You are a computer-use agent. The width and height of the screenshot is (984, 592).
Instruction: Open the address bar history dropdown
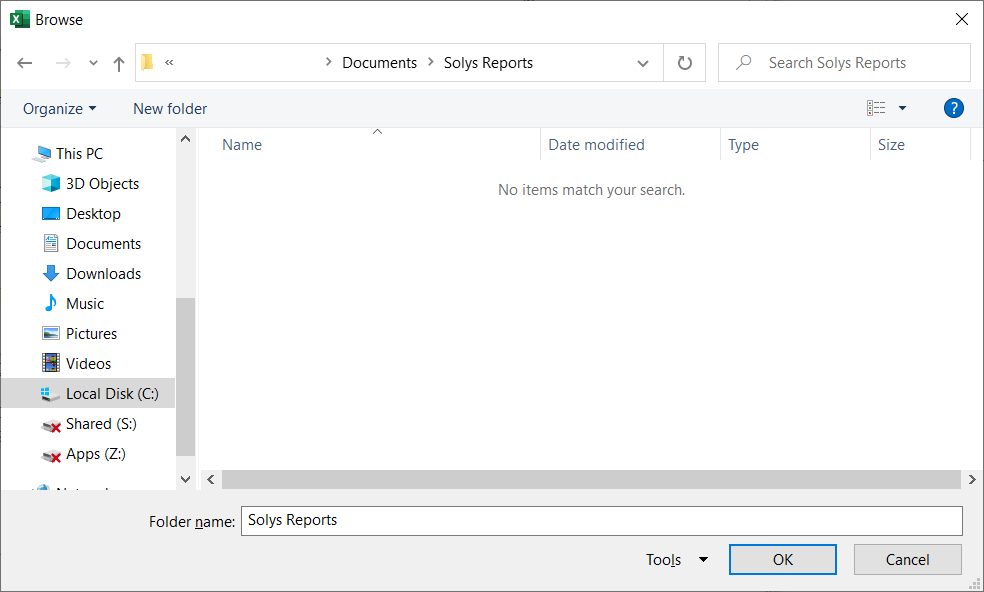pos(643,63)
